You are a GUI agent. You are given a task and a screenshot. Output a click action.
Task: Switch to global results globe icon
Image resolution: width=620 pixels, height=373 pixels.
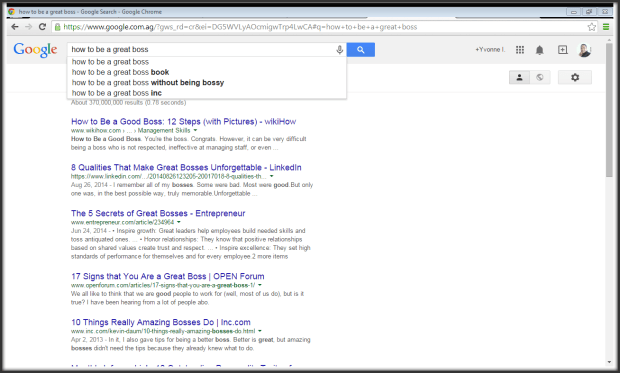pos(540,78)
